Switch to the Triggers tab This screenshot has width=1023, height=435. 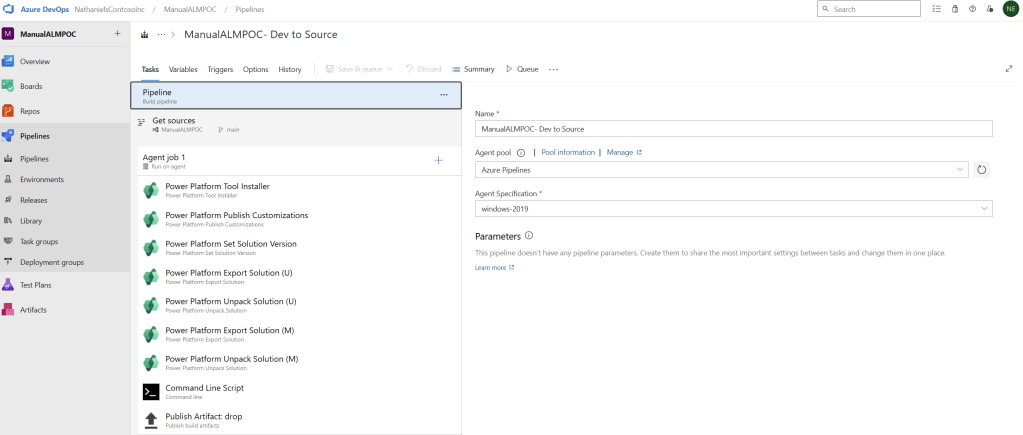[x=221, y=69]
